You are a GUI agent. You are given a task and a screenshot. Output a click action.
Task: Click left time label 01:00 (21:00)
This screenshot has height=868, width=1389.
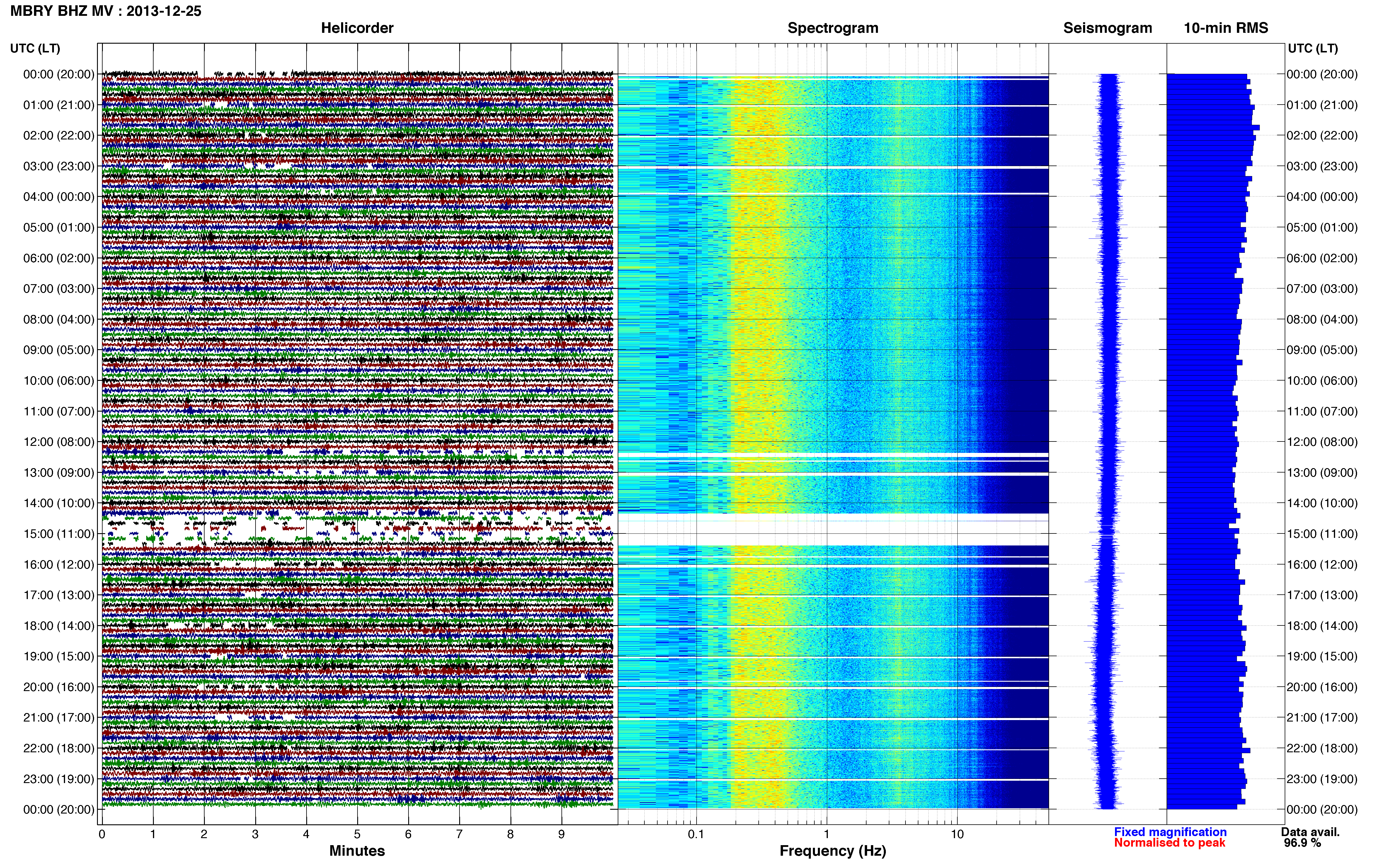point(59,105)
